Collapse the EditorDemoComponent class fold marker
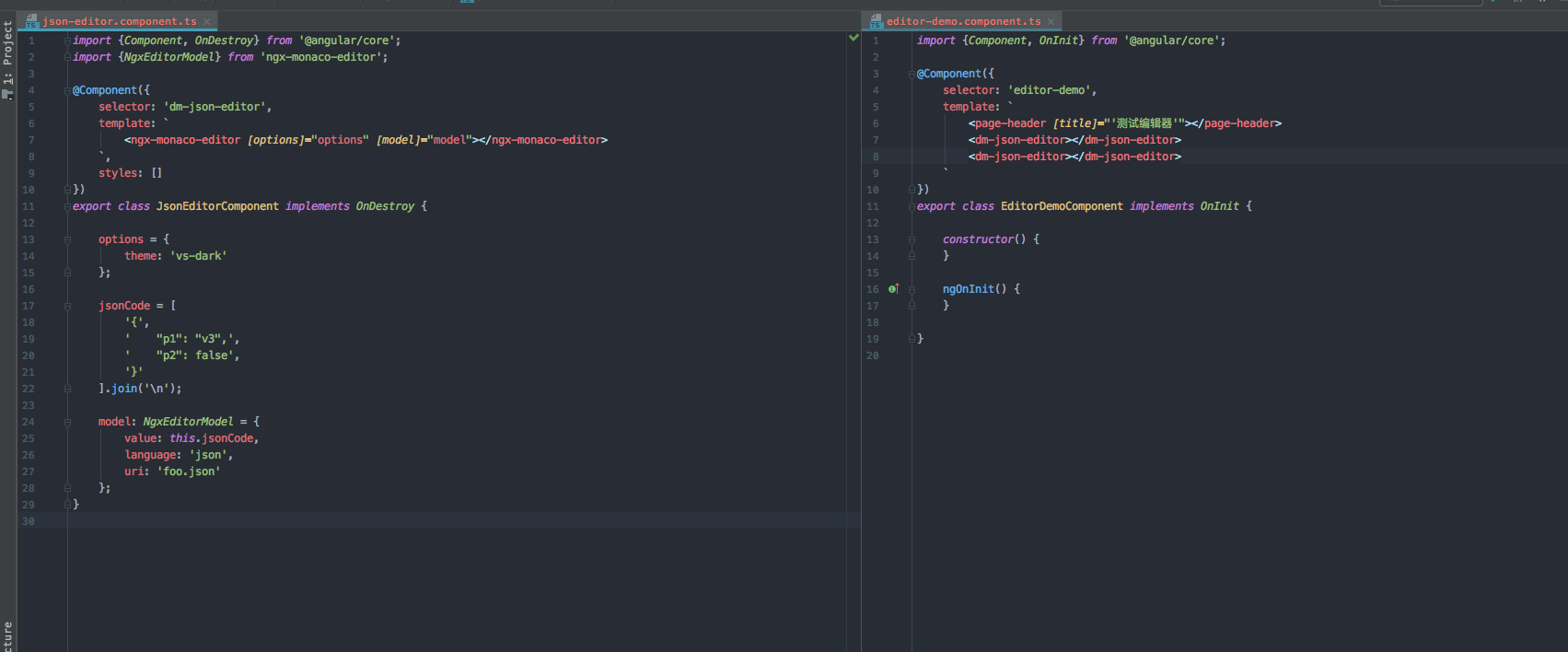Image resolution: width=1568 pixels, height=652 pixels. tap(912, 206)
